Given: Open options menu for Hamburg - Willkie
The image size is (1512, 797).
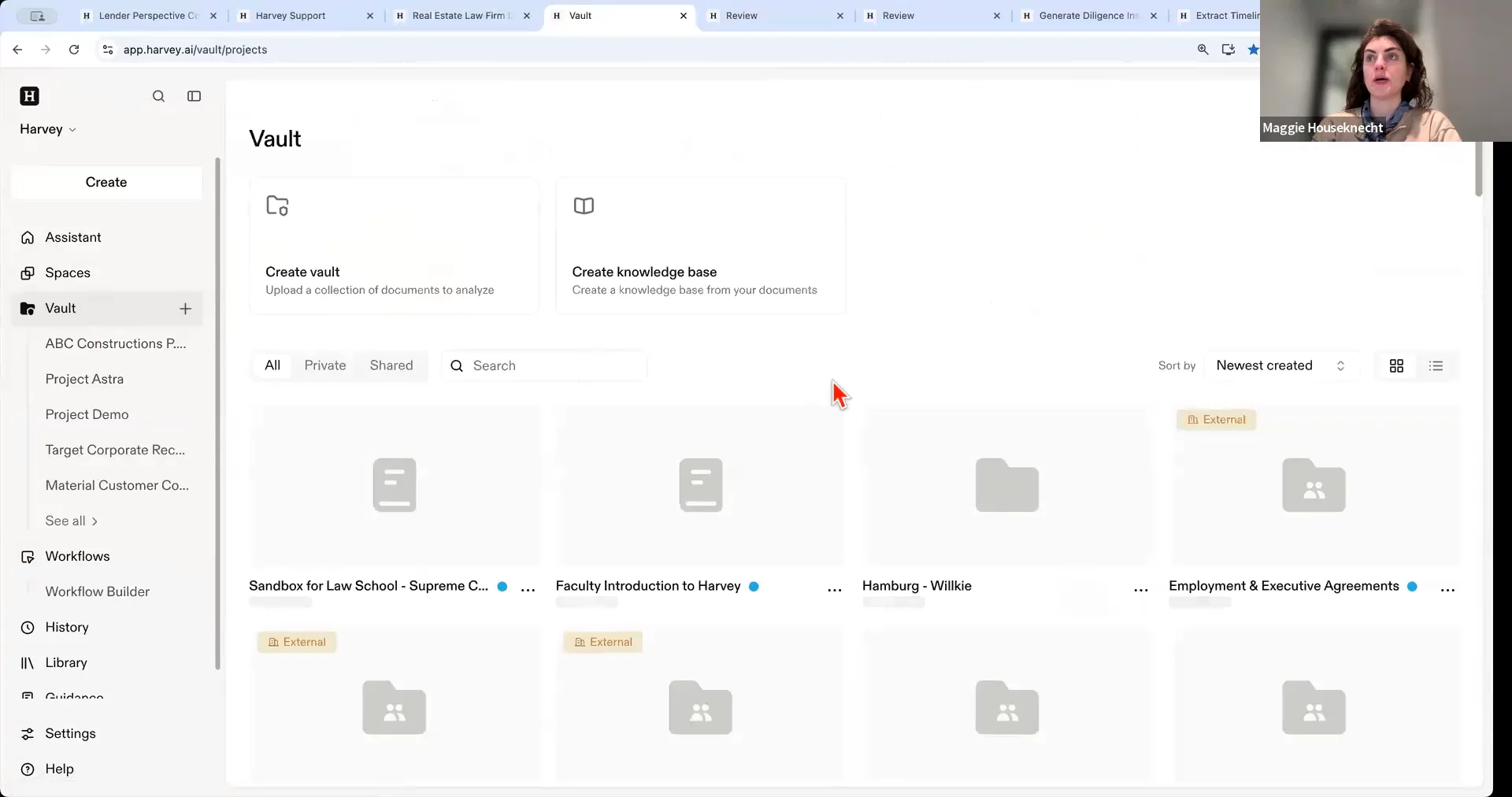Looking at the screenshot, I should pos(1140,589).
